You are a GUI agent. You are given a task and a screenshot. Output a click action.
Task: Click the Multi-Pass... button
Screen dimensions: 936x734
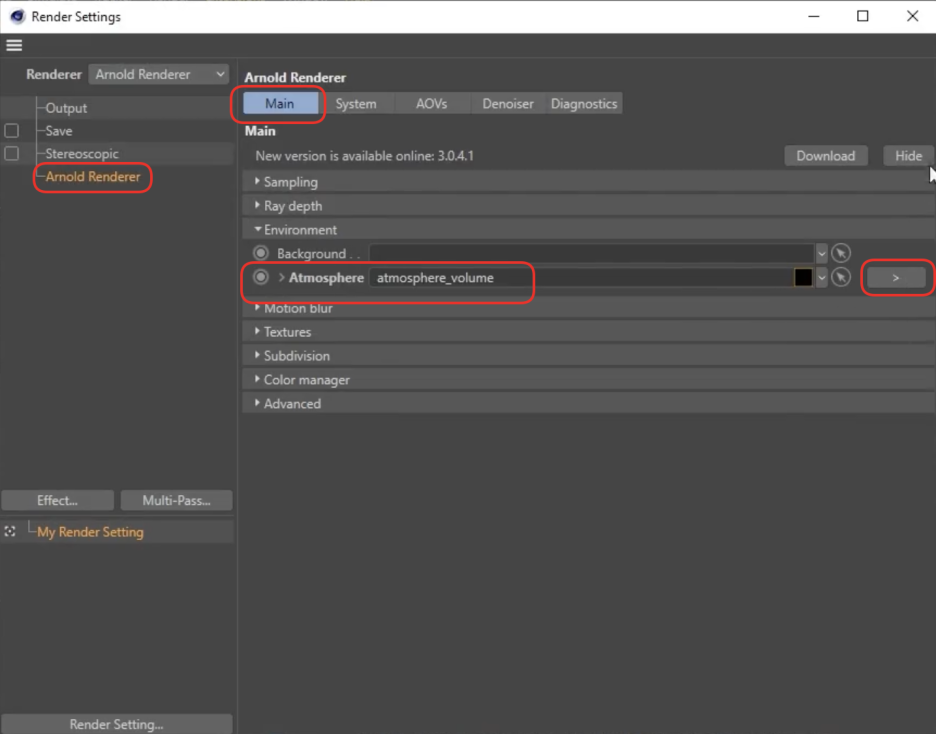coord(177,500)
